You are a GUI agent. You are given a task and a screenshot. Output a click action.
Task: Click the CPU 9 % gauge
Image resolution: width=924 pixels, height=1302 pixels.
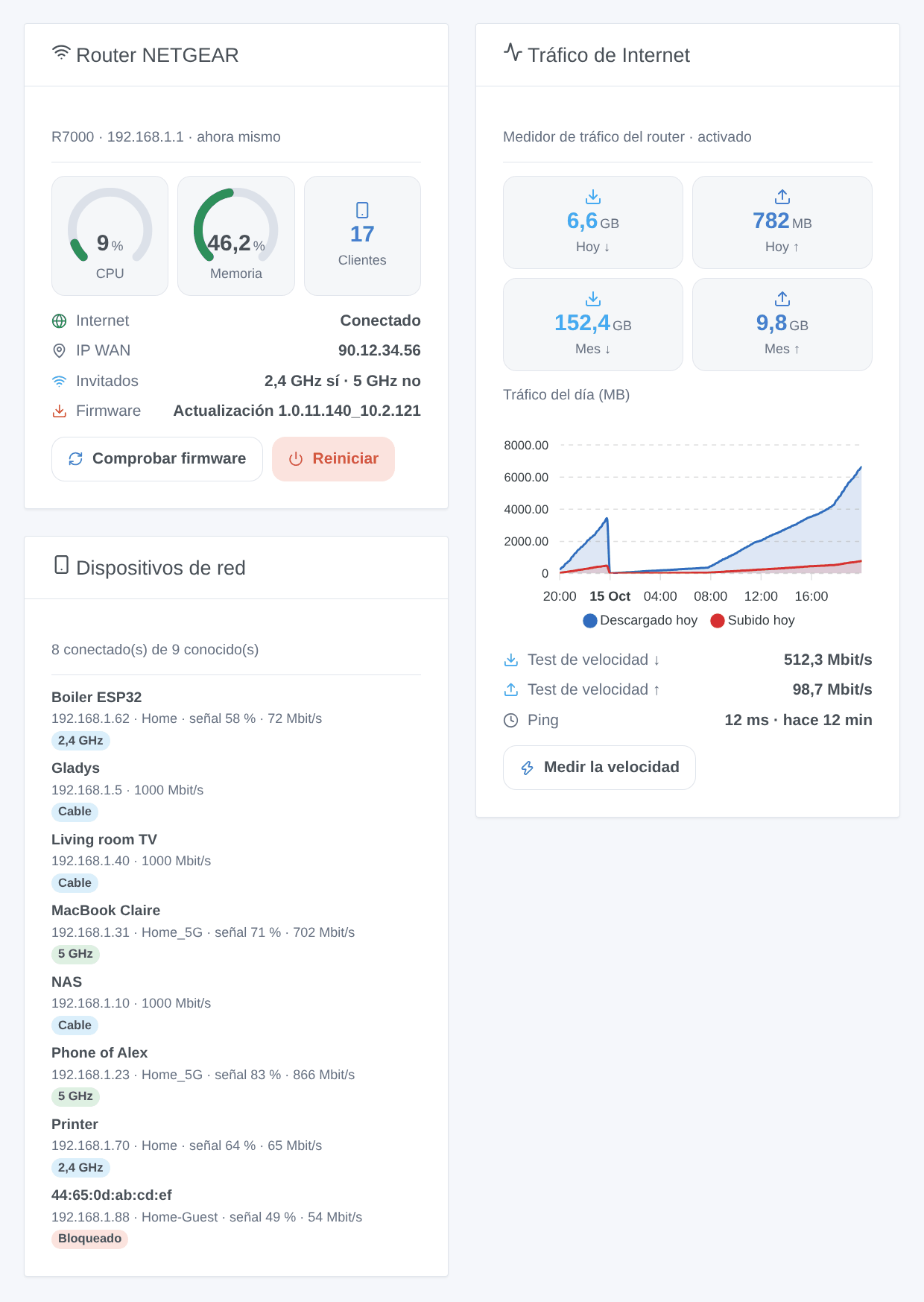pyautogui.click(x=110, y=236)
